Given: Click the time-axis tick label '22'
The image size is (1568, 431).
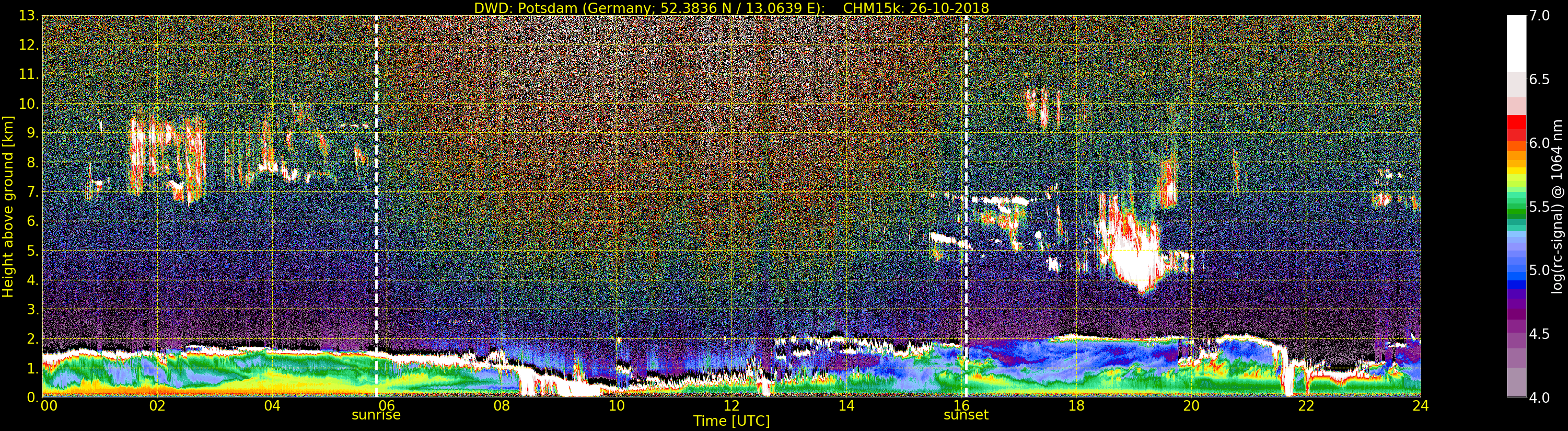Looking at the screenshot, I should coord(1306,406).
